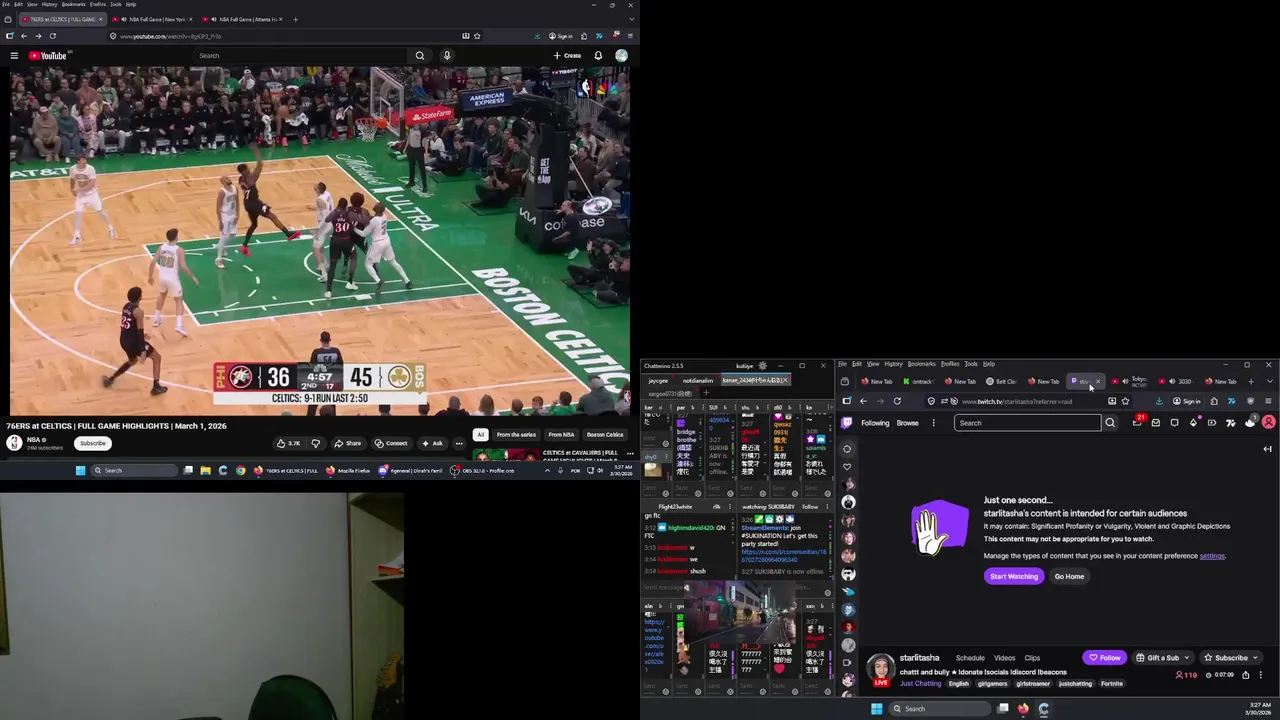This screenshot has width=1280, height=720.
Task: Reload the YouTube page in top browser
Action: (53, 36)
